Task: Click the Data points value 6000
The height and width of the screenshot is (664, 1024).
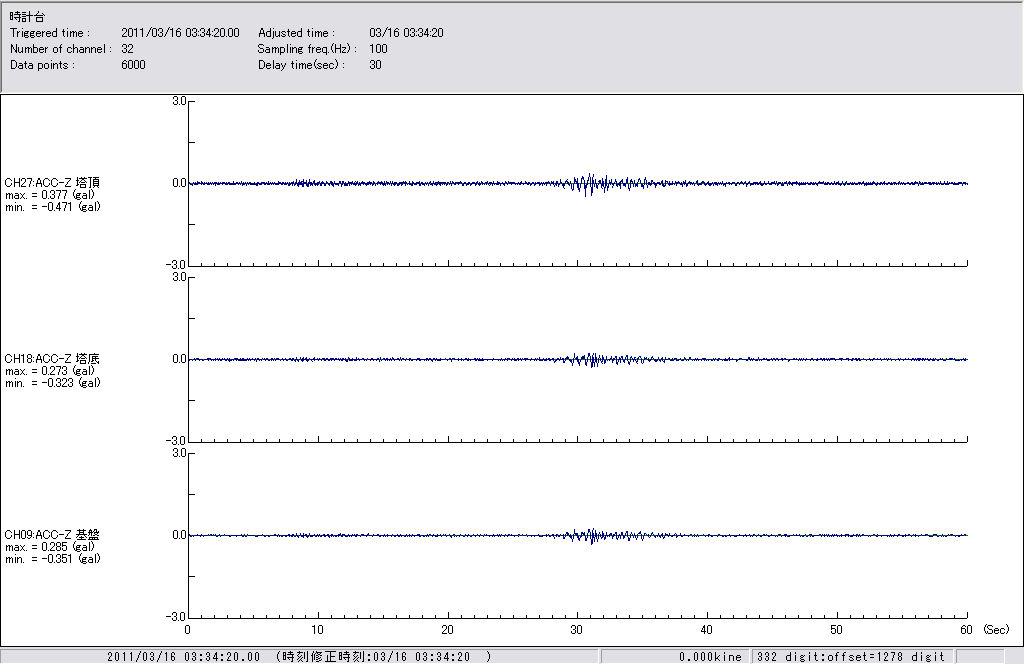Action: pos(133,65)
